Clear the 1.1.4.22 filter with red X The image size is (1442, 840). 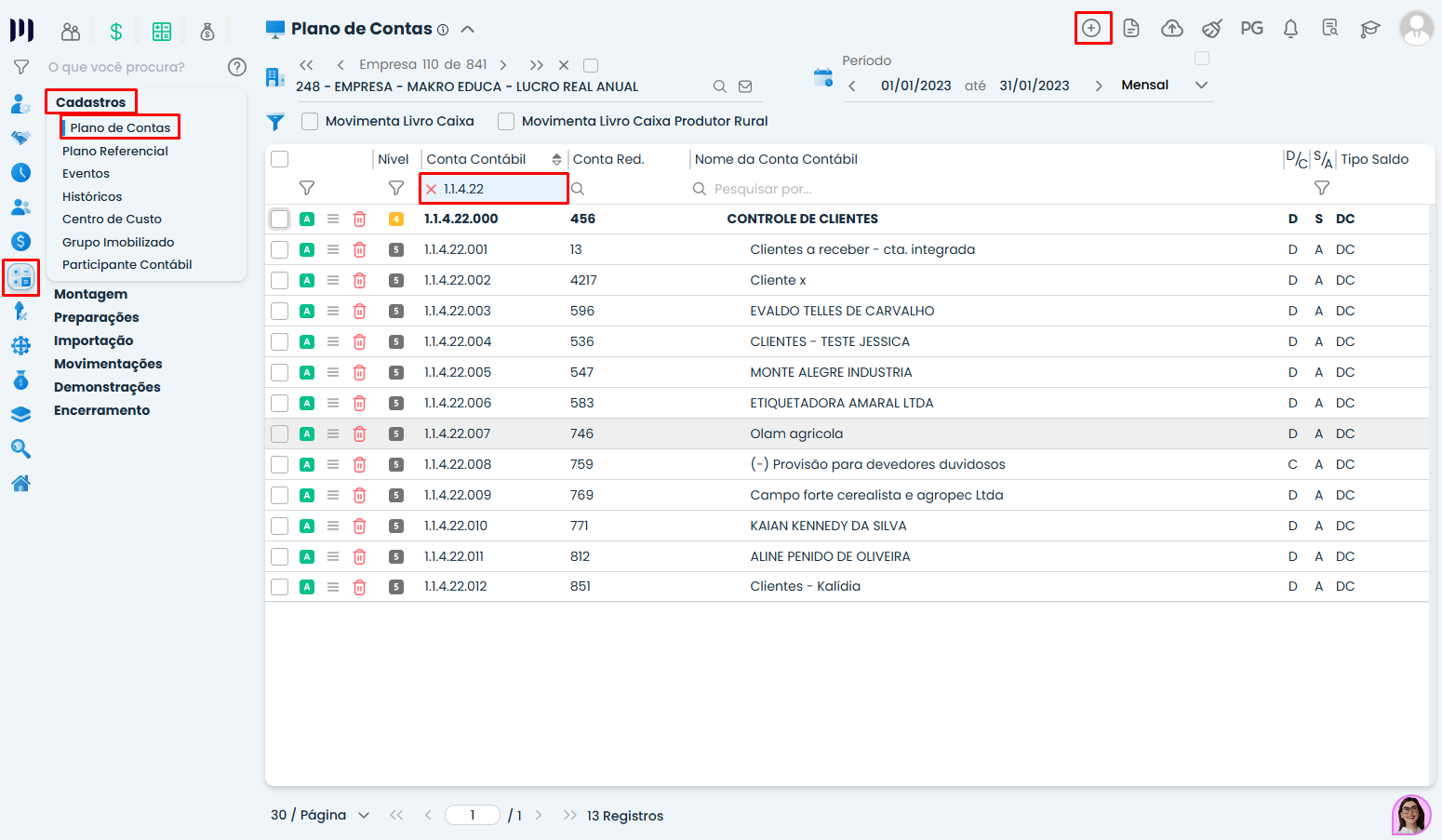[x=431, y=189]
